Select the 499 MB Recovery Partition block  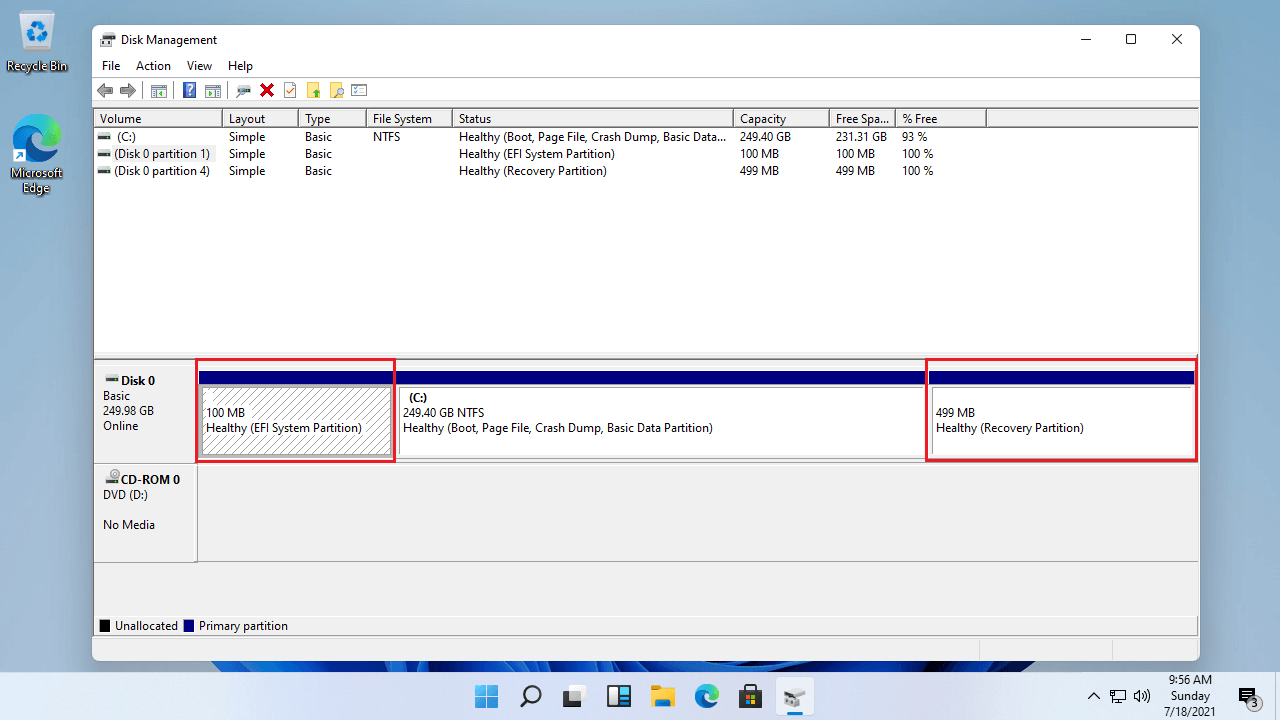(1060, 420)
